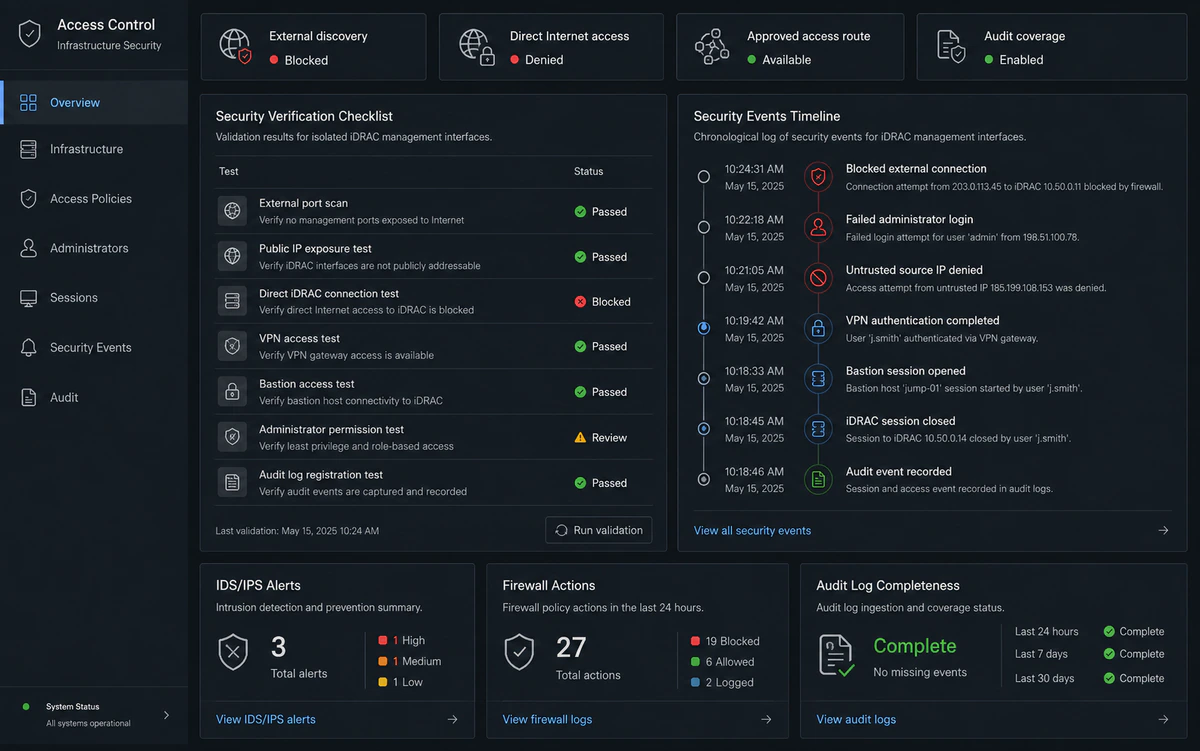Click the Direct iDRAC connection test server icon
Image resolution: width=1200 pixels, height=751 pixels.
pos(232,301)
